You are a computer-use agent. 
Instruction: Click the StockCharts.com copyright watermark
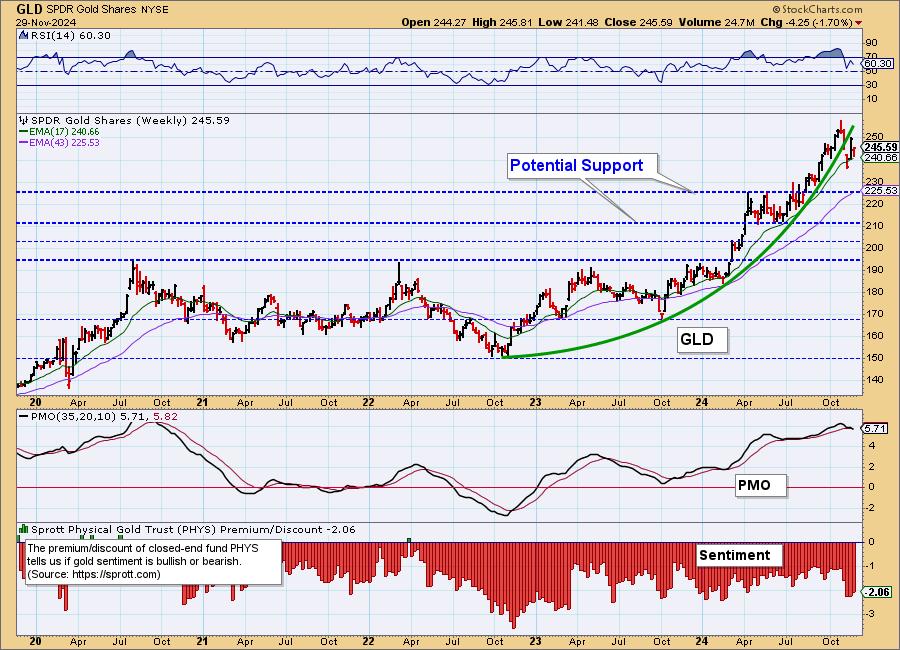pyautogui.click(x=817, y=9)
